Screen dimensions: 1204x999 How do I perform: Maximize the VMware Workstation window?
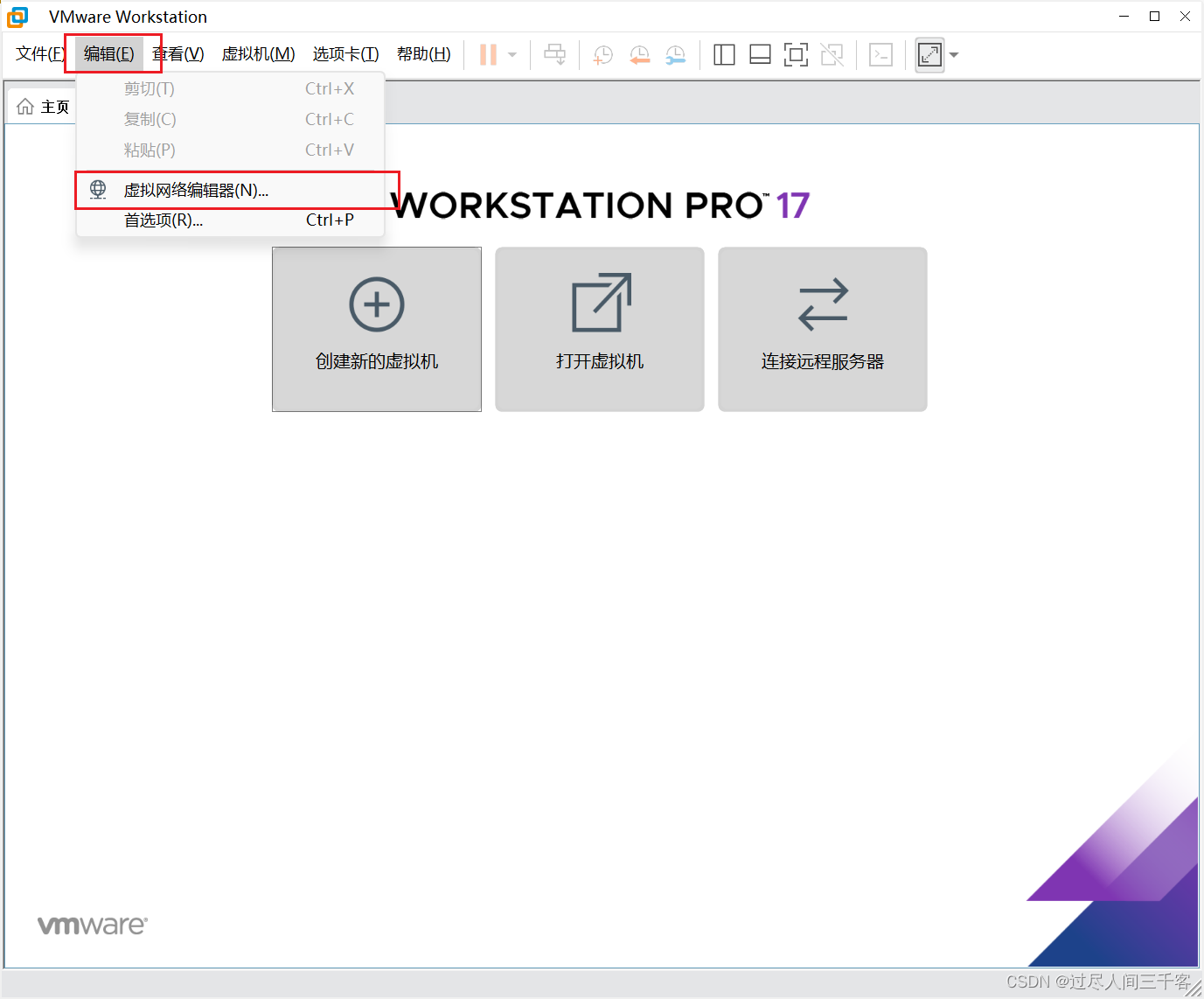pyautogui.click(x=1155, y=17)
